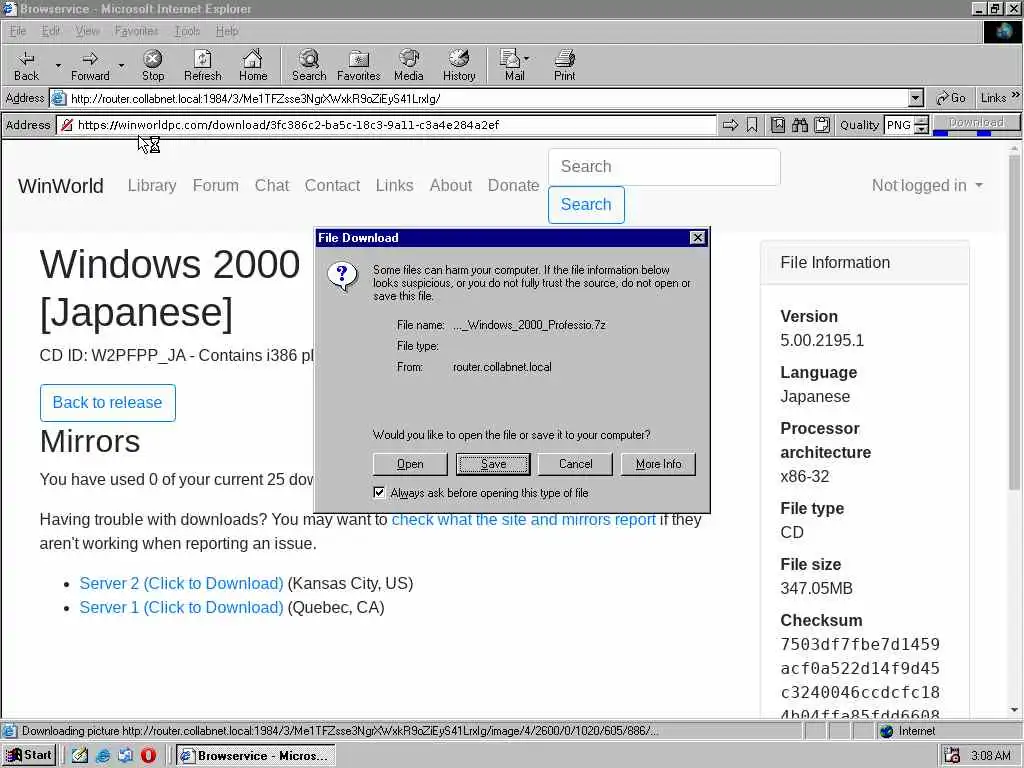Click the WinWorld site logo text
Viewport: 1024px width, 768px height.
pyautogui.click(x=61, y=185)
